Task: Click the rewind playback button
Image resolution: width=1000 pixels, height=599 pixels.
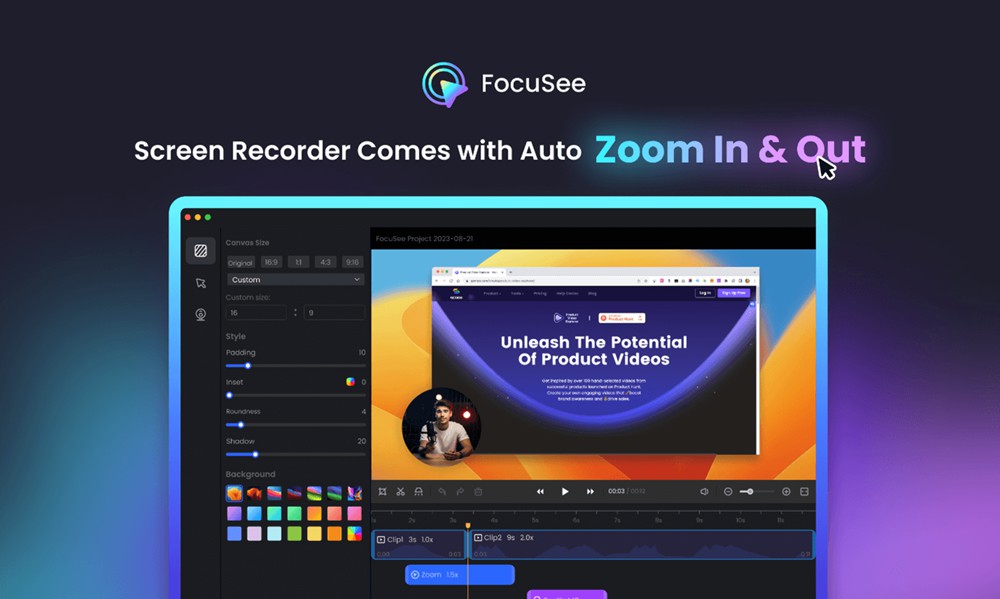Action: tap(540, 492)
